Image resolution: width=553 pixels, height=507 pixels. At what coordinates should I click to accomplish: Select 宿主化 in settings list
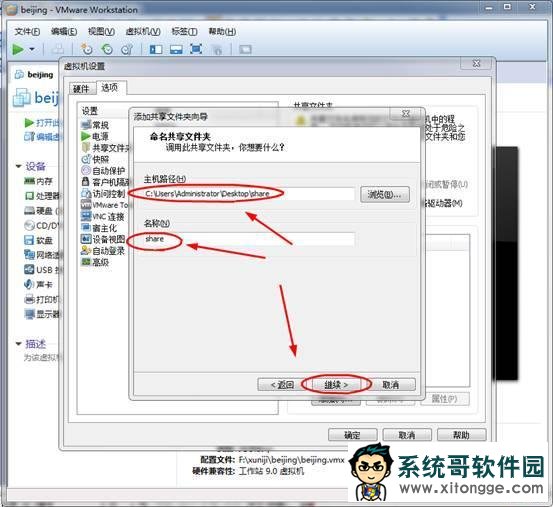[x=99, y=228]
